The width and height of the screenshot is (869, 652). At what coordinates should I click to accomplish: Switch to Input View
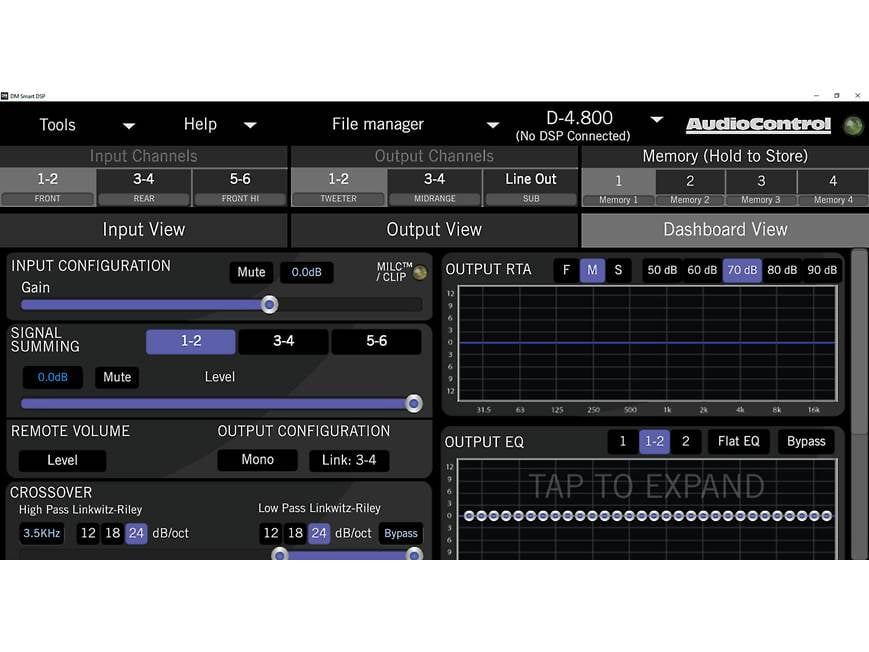tap(144, 230)
